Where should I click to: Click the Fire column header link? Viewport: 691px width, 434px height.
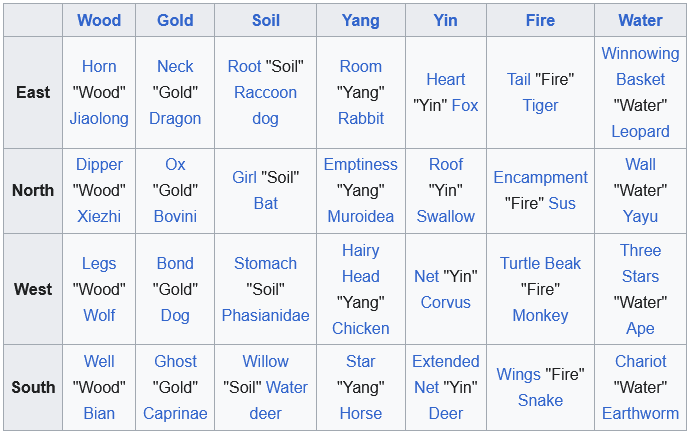(x=540, y=20)
